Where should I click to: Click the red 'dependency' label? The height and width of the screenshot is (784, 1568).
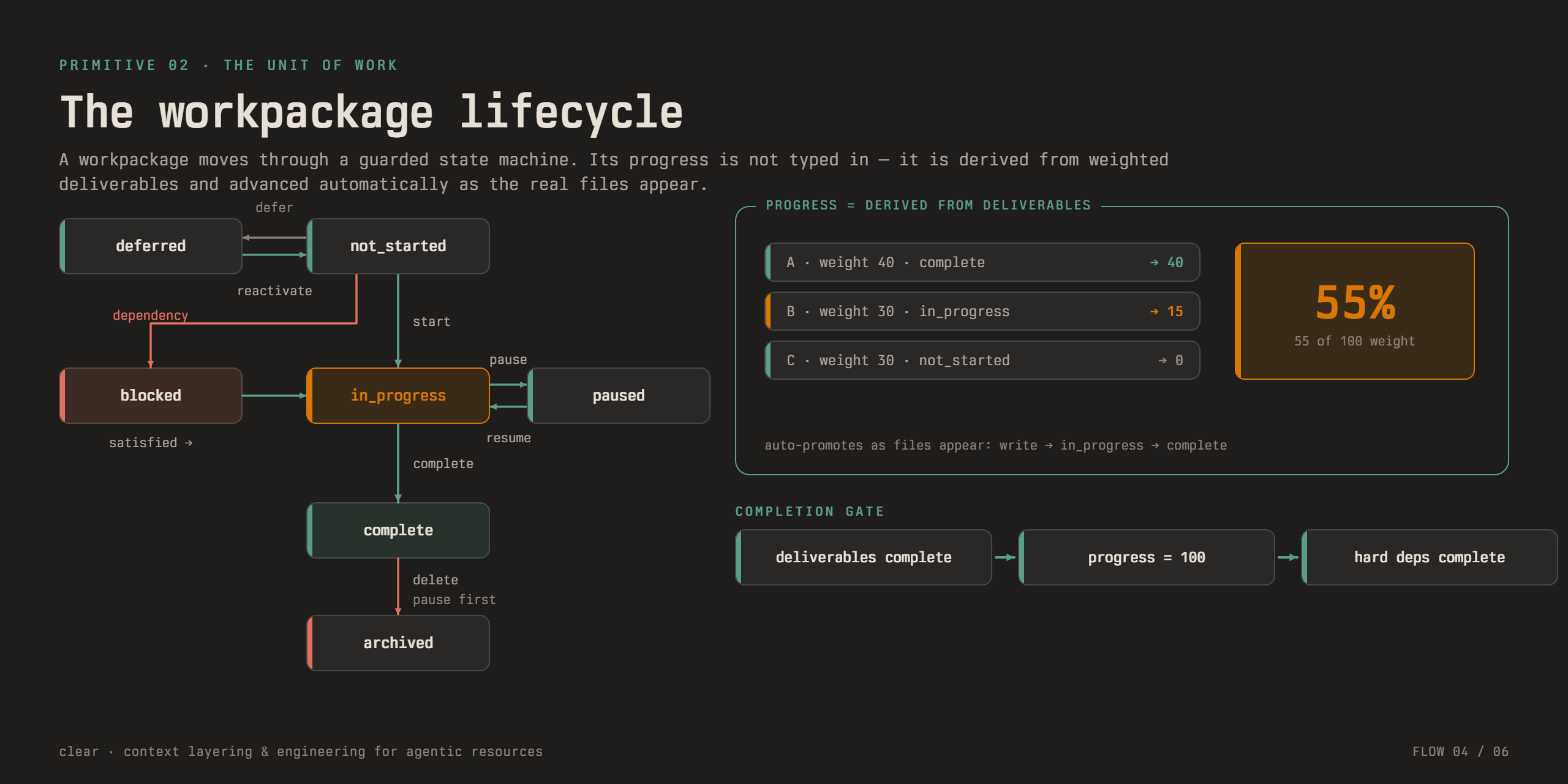click(150, 315)
